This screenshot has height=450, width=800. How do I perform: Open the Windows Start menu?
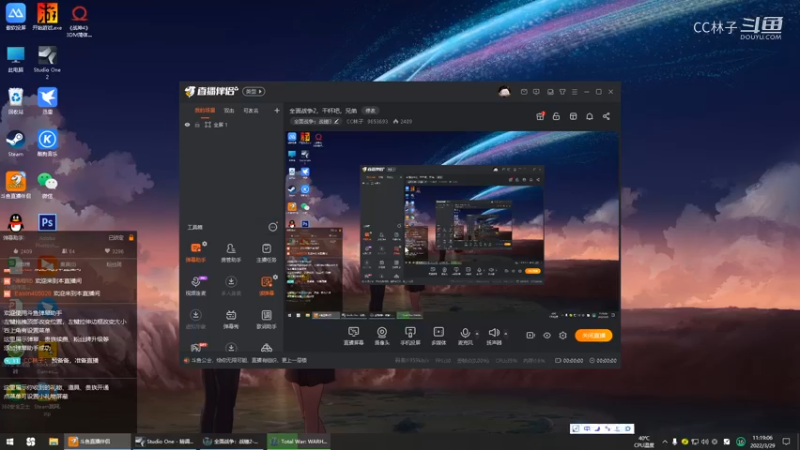[10, 441]
